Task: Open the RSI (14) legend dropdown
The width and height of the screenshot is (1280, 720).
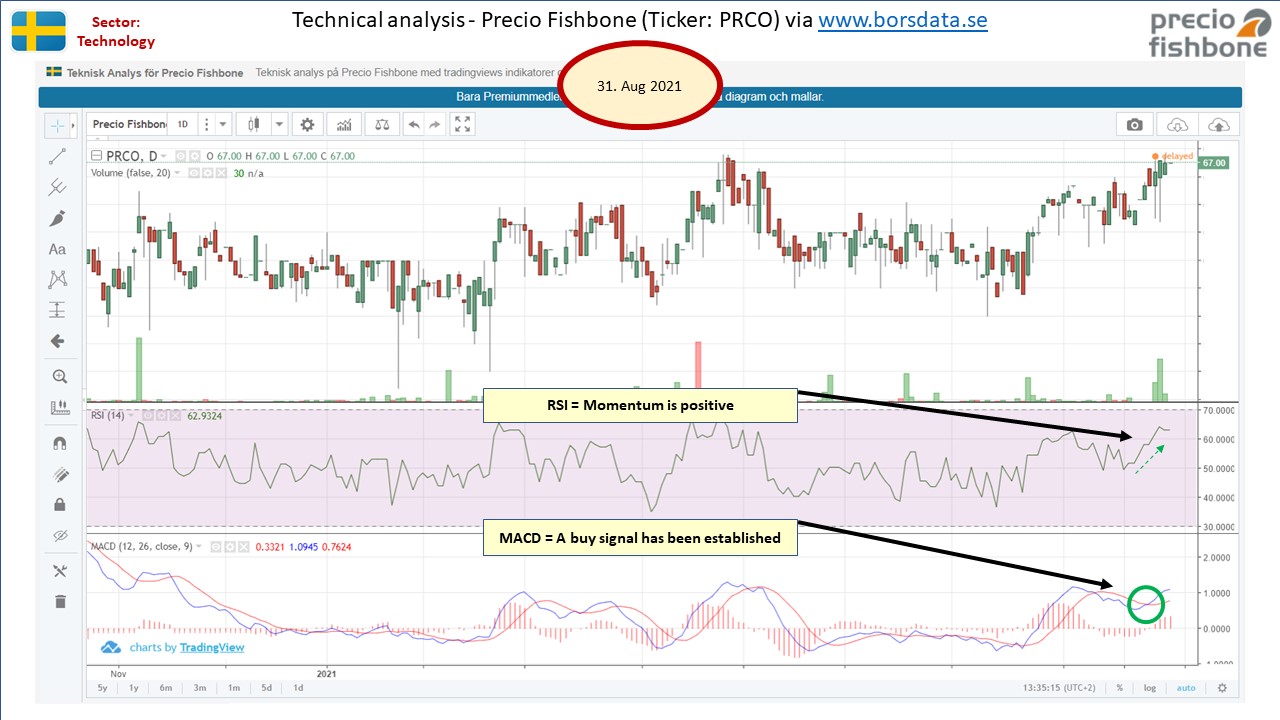Action: point(132,415)
